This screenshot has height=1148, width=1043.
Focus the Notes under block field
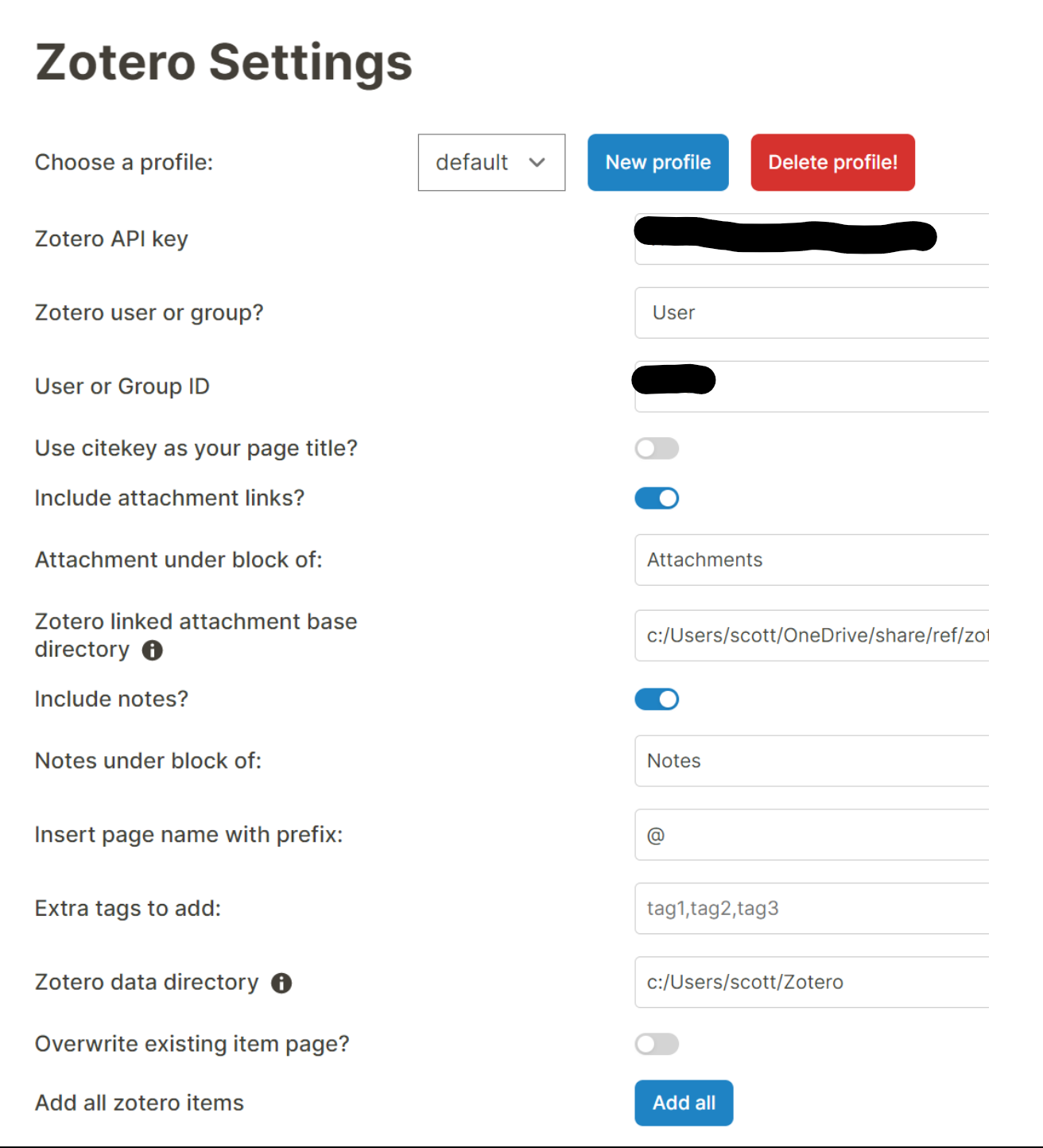coord(811,761)
